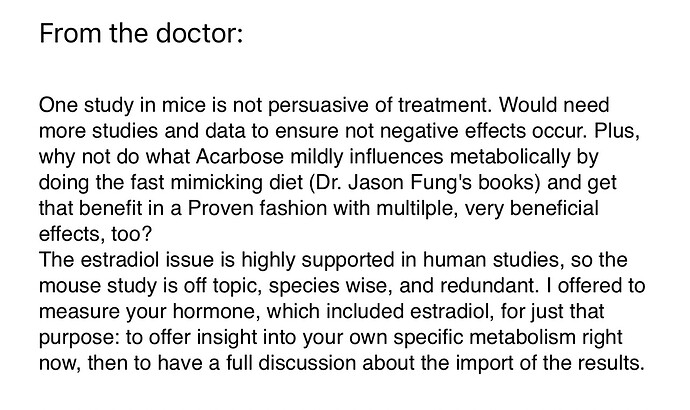Click the word "Plus," ending second line

[617, 131]
